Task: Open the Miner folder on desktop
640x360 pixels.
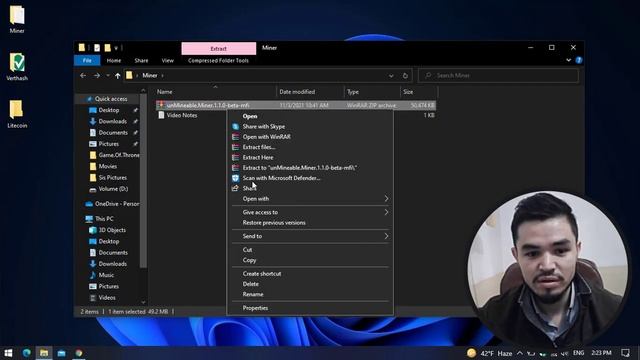Action: click(x=17, y=19)
